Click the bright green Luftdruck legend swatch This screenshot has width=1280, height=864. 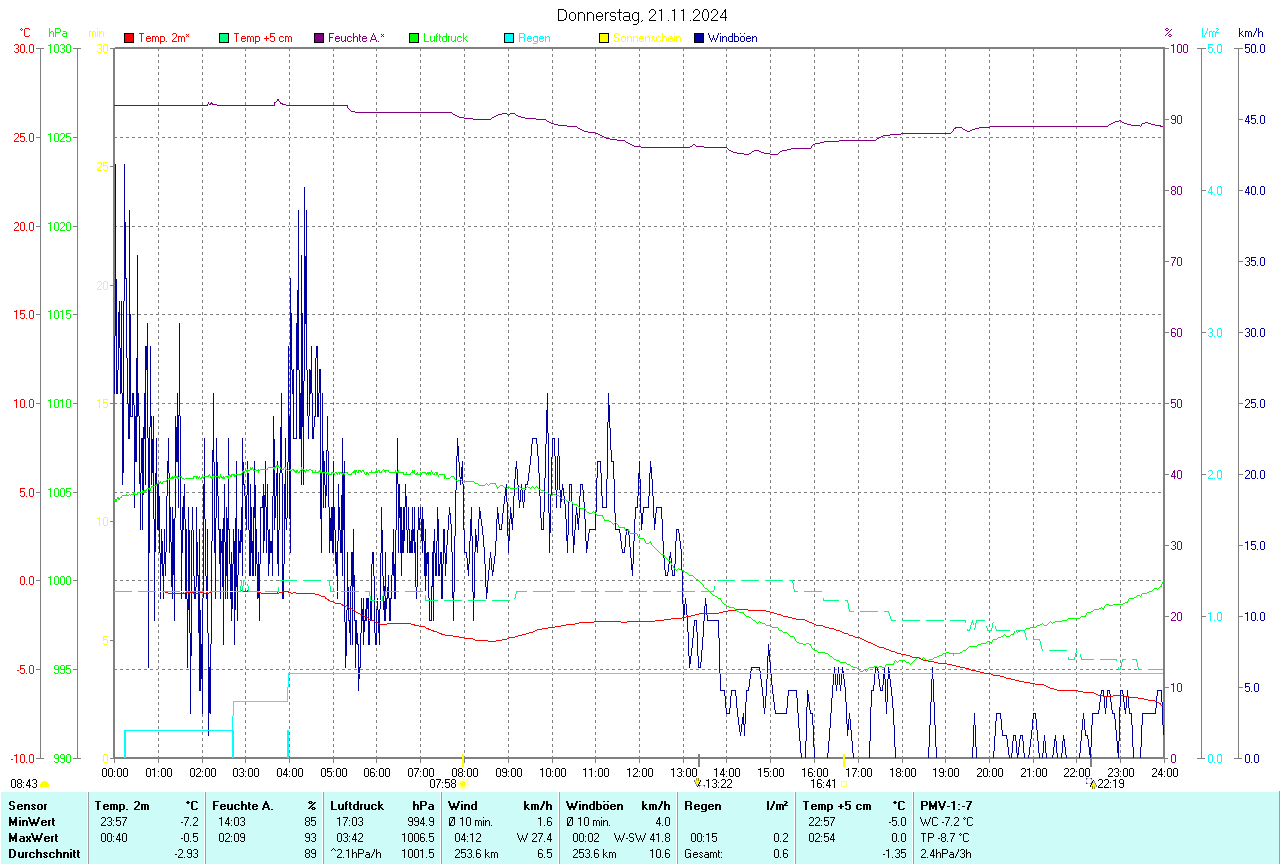414,38
